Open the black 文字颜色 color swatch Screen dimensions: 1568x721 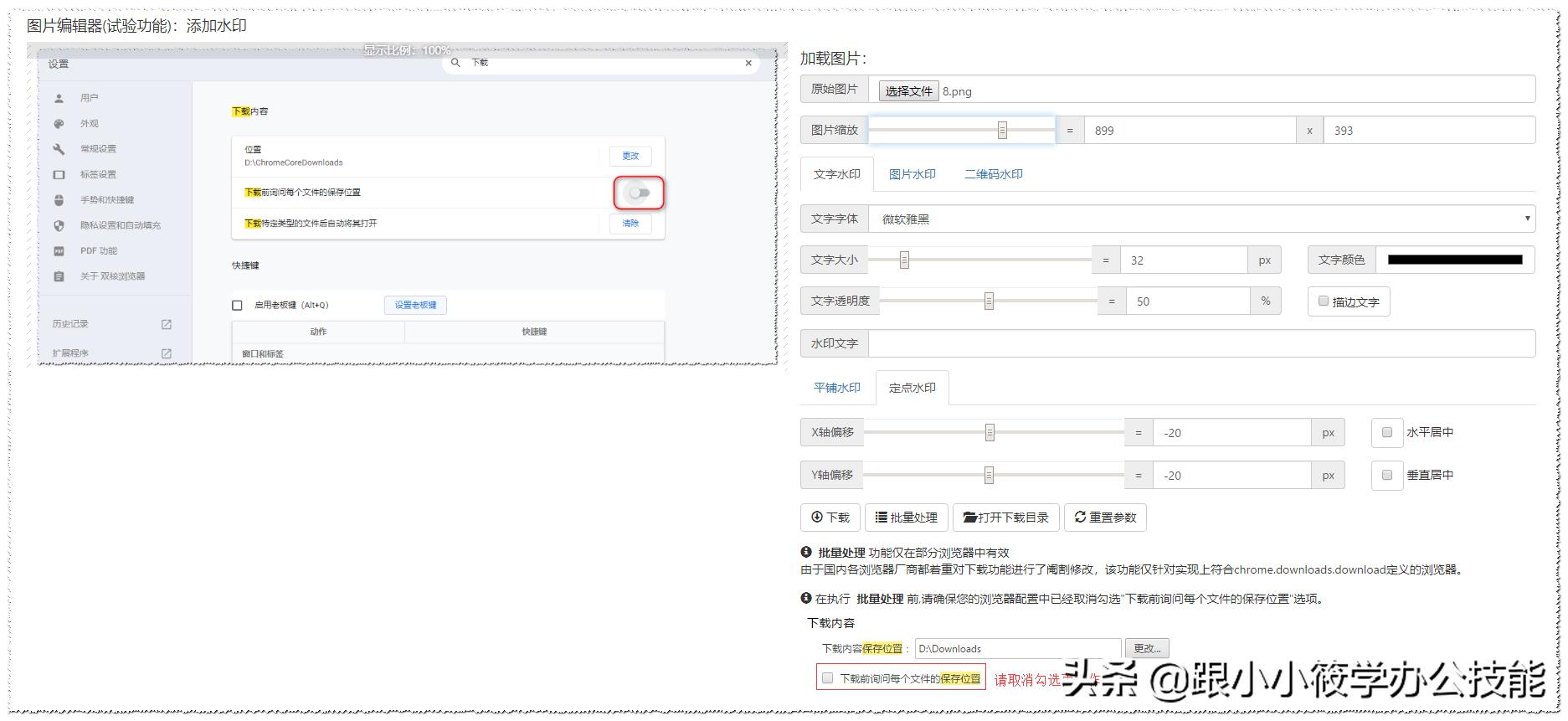point(1454,260)
